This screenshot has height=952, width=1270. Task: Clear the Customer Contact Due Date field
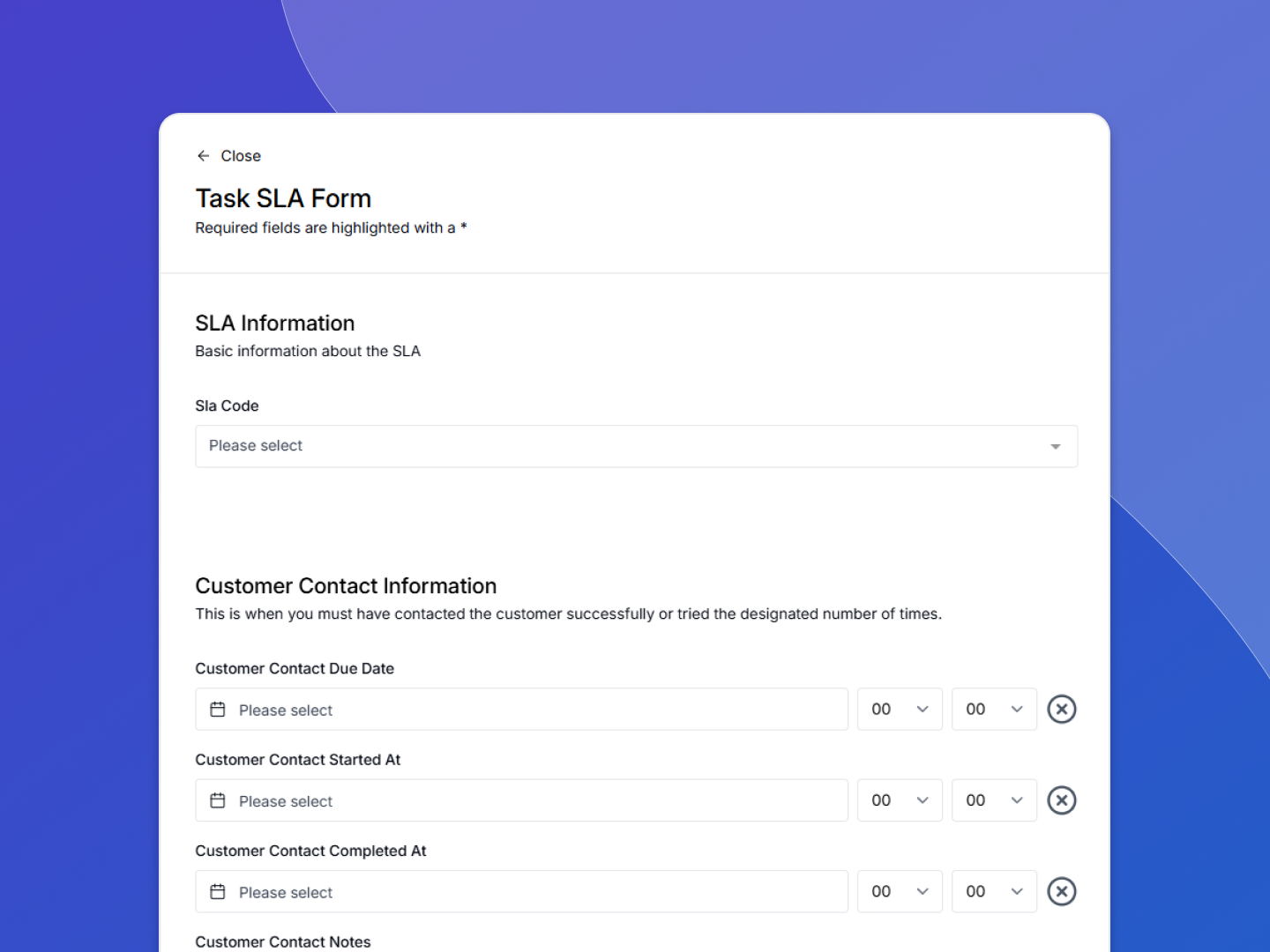pyautogui.click(x=1062, y=709)
